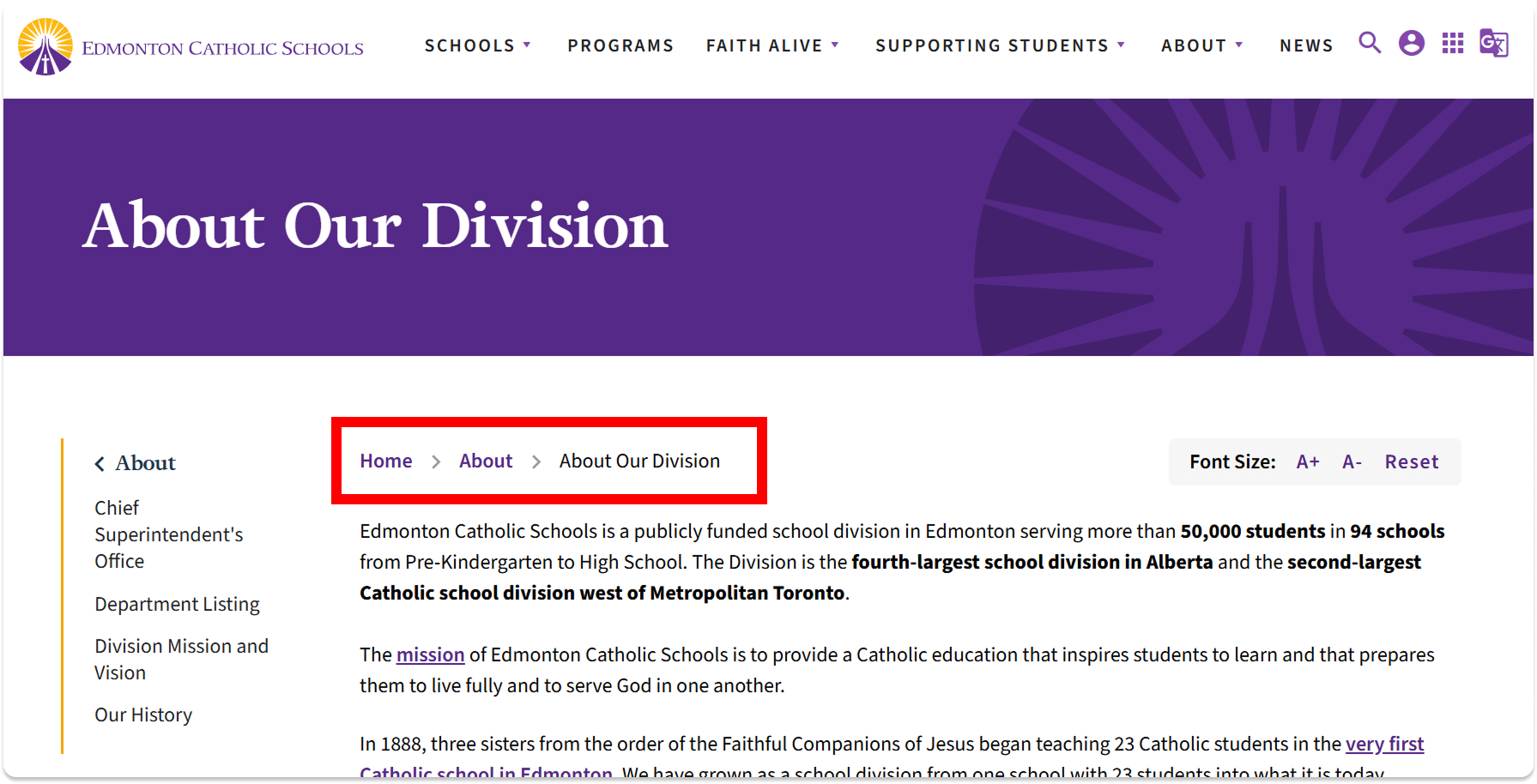This screenshot has height=784, width=1537.
Task: Expand the About menu in navigation
Action: (1201, 45)
